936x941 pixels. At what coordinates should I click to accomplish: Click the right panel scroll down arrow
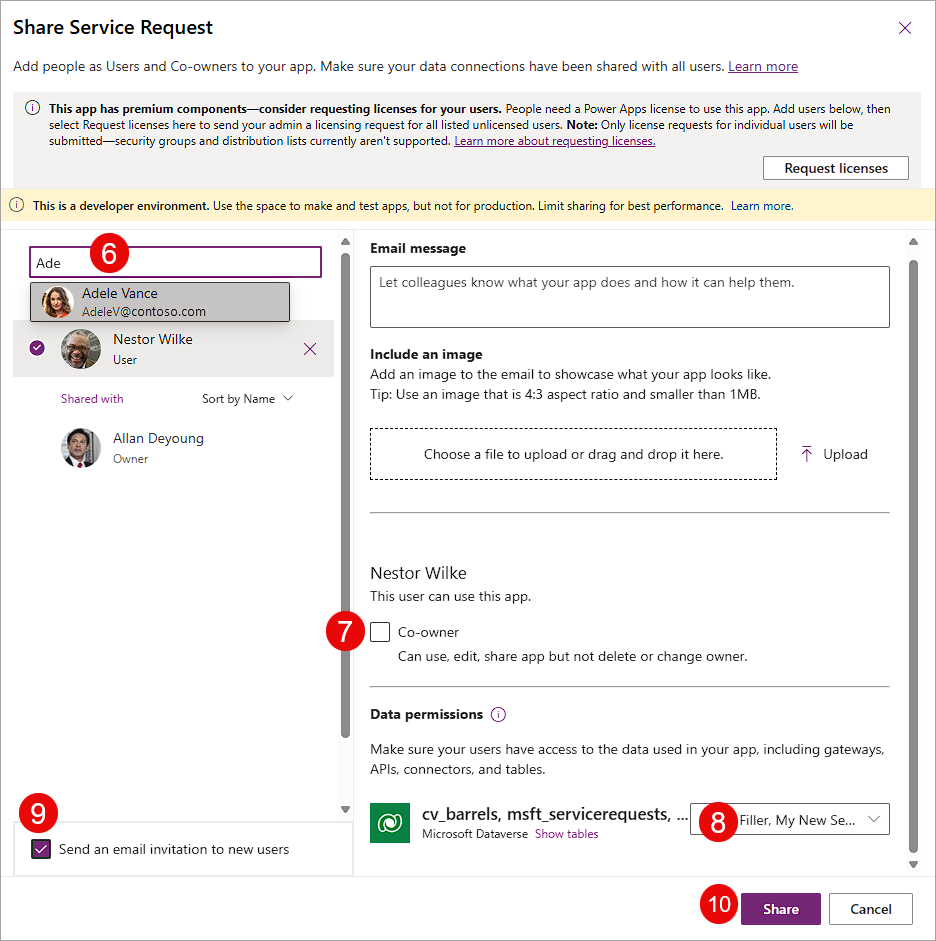pyautogui.click(x=913, y=865)
